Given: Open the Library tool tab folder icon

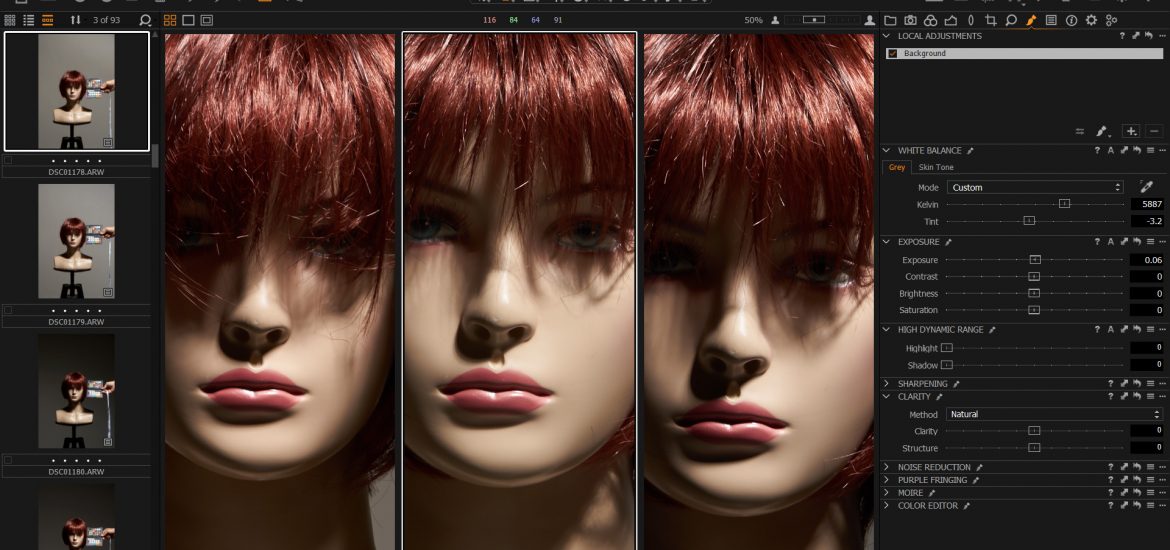Looking at the screenshot, I should point(890,20).
